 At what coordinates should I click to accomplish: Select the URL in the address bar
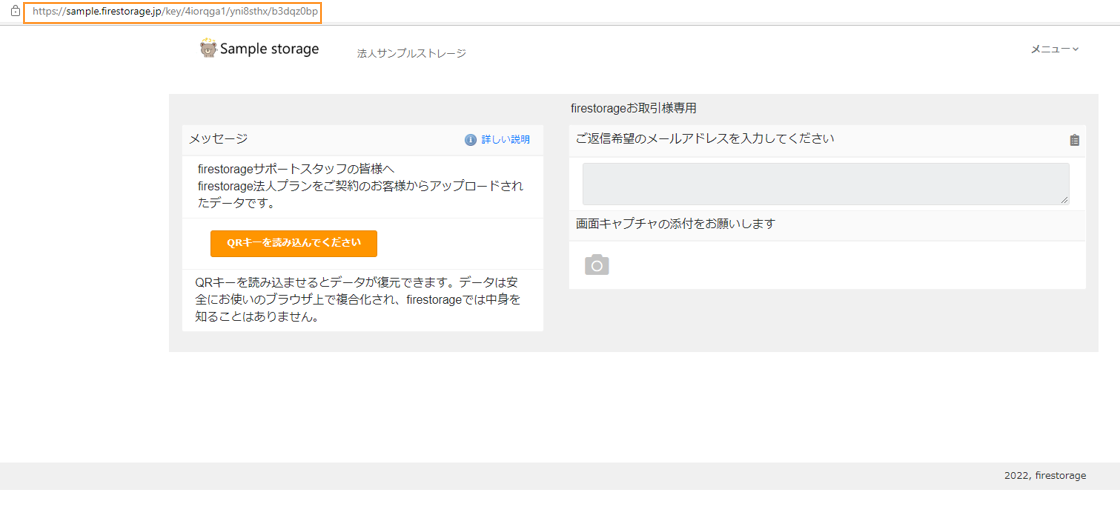pos(175,12)
